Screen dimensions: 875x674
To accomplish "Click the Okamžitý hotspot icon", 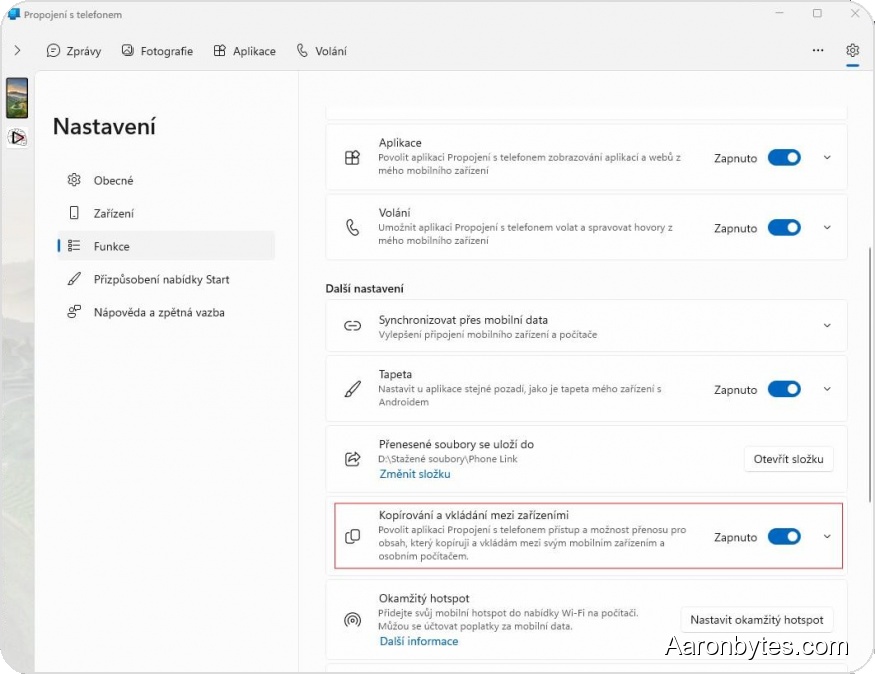I will point(352,619).
